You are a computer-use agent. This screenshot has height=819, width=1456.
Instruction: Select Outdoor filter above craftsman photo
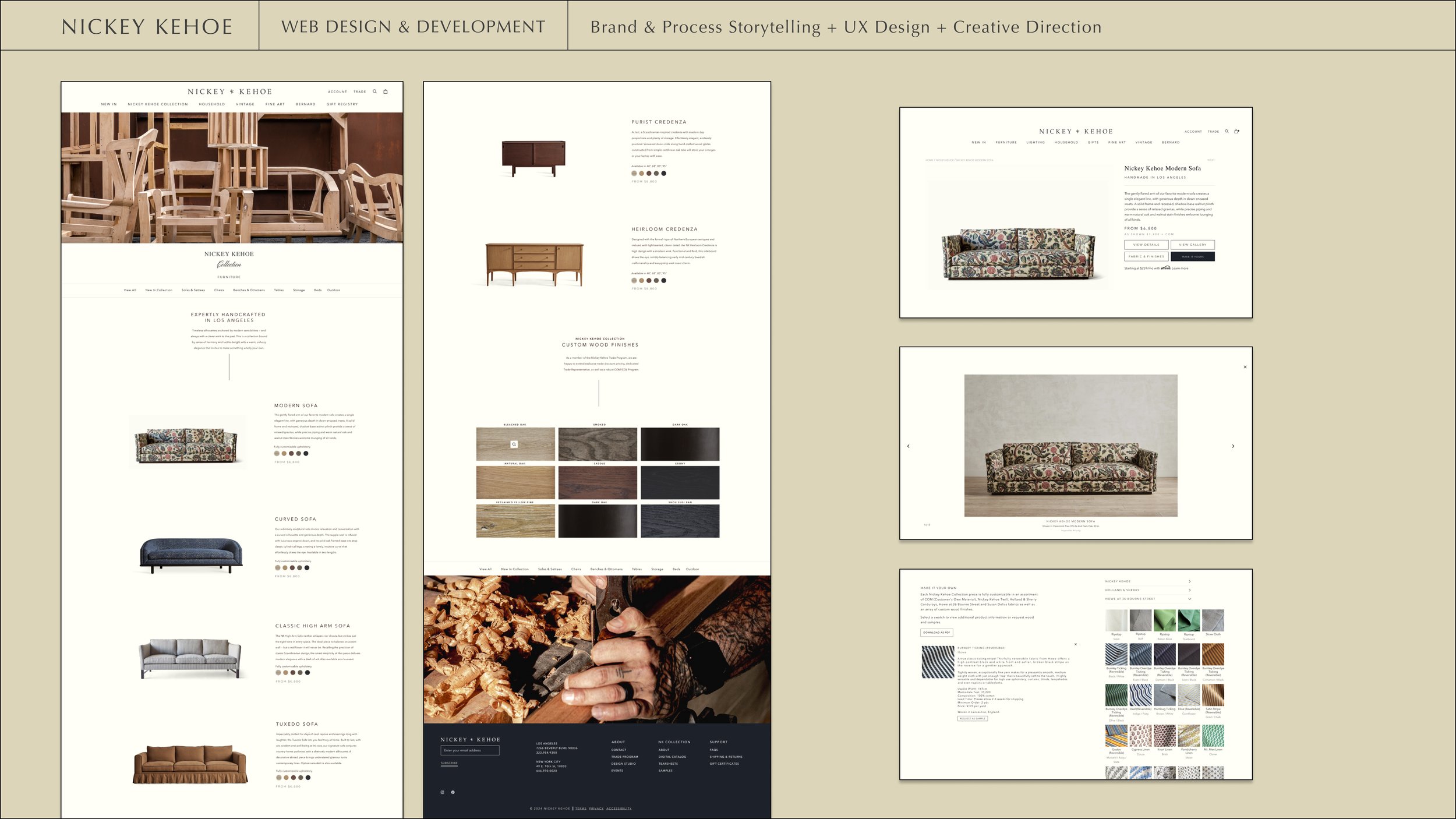[692, 569]
